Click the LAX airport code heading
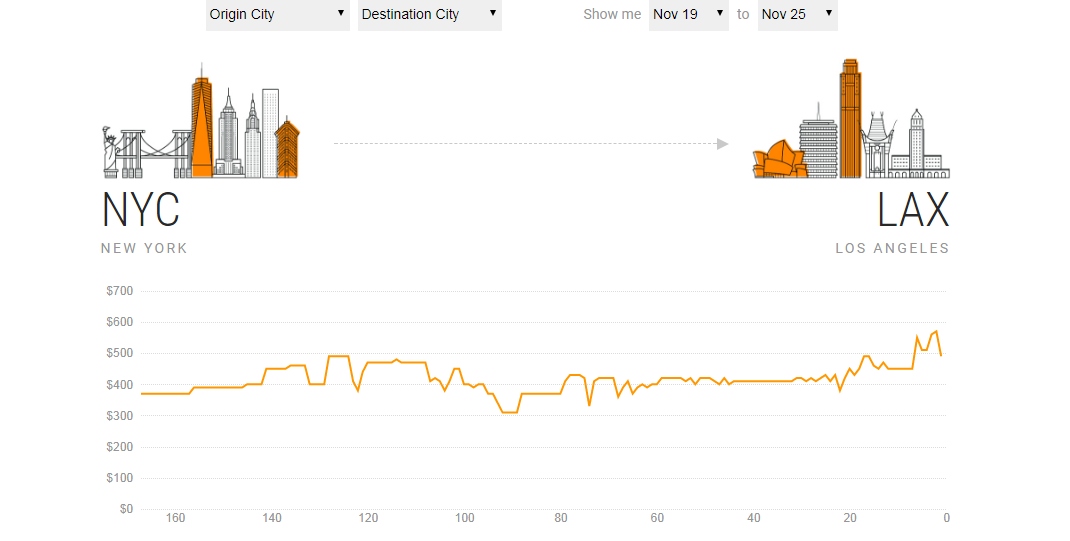Image resolution: width=1070 pixels, height=541 pixels. [x=913, y=209]
